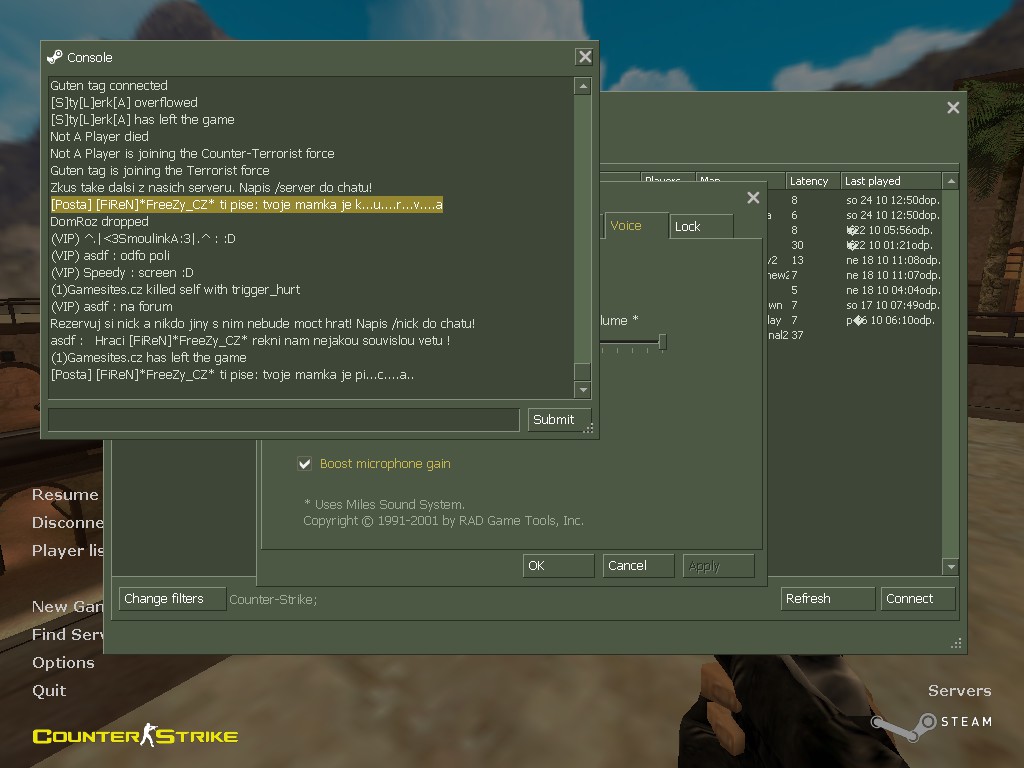The width and height of the screenshot is (1024, 768).
Task: Click console line 'DomRoz dropped'
Action: pyautogui.click(x=99, y=221)
